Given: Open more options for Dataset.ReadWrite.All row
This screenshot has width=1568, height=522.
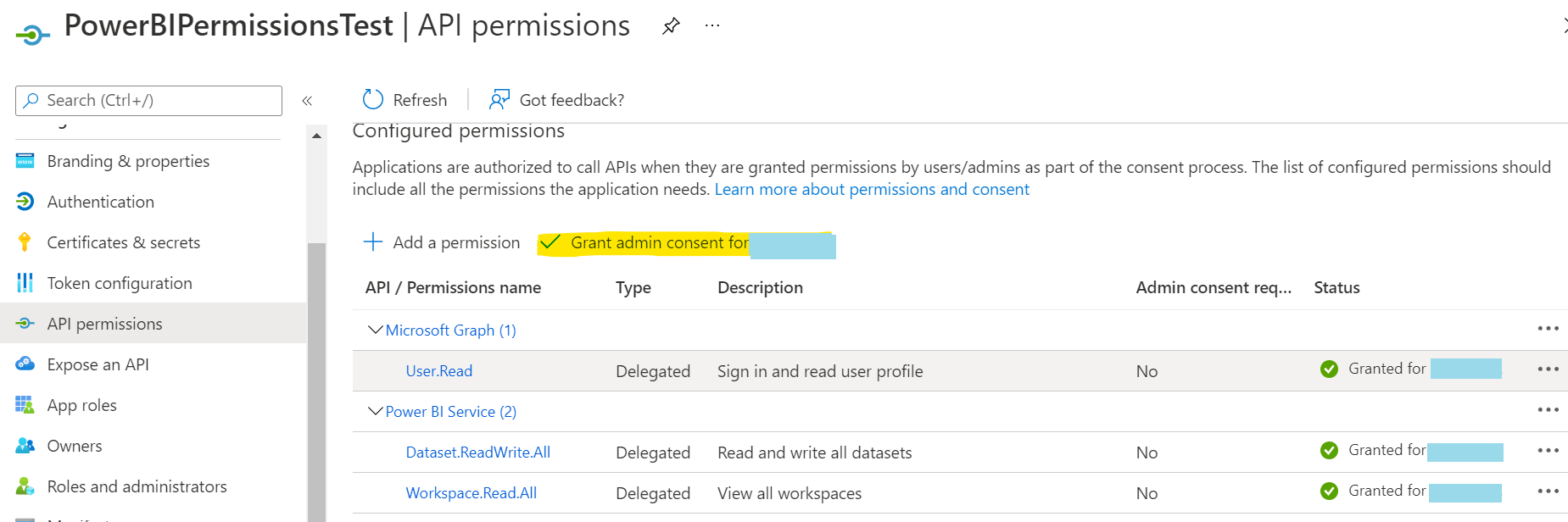Looking at the screenshot, I should click(1548, 451).
